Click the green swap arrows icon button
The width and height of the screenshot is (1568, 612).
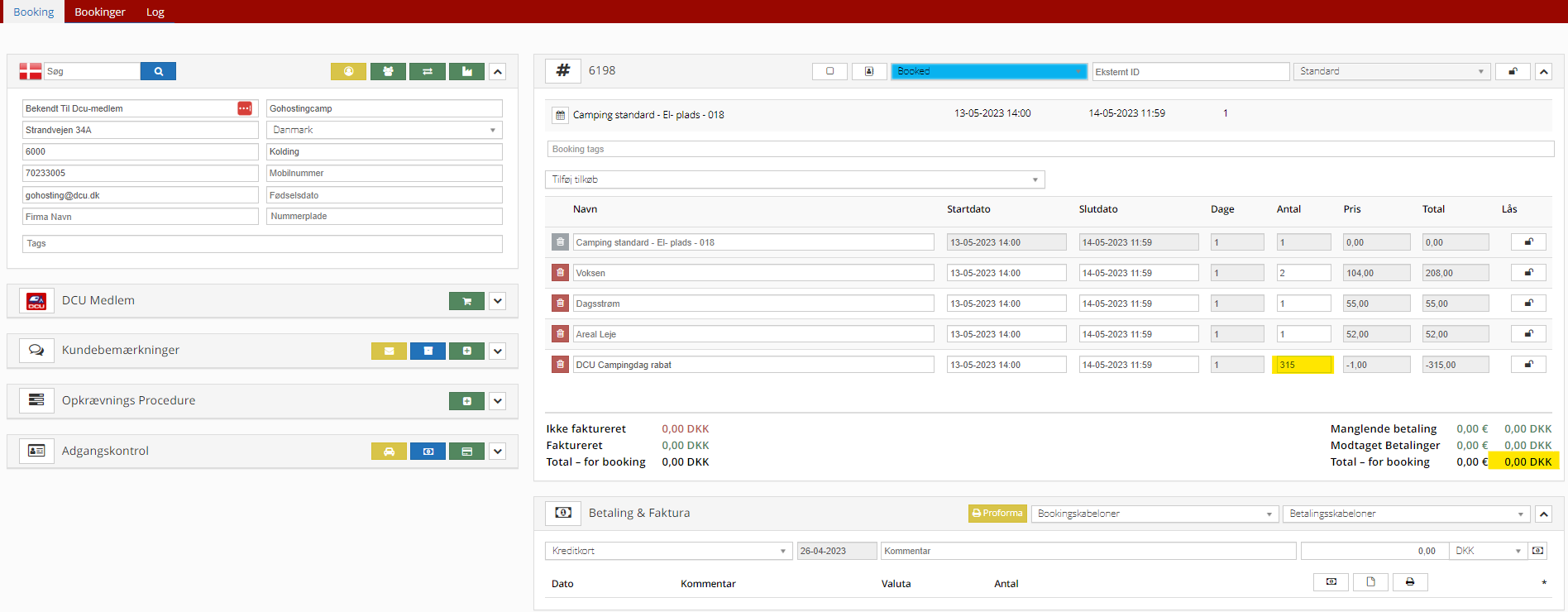pos(428,72)
